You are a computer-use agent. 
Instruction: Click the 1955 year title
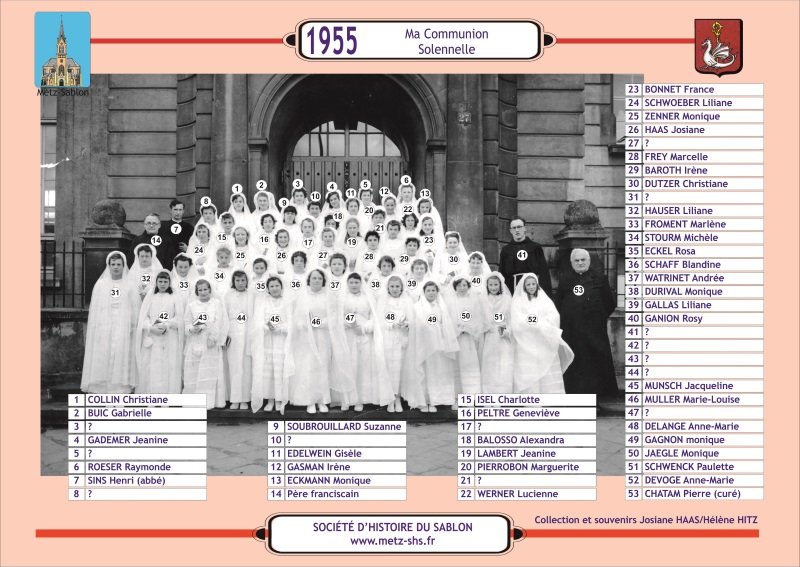pos(332,41)
